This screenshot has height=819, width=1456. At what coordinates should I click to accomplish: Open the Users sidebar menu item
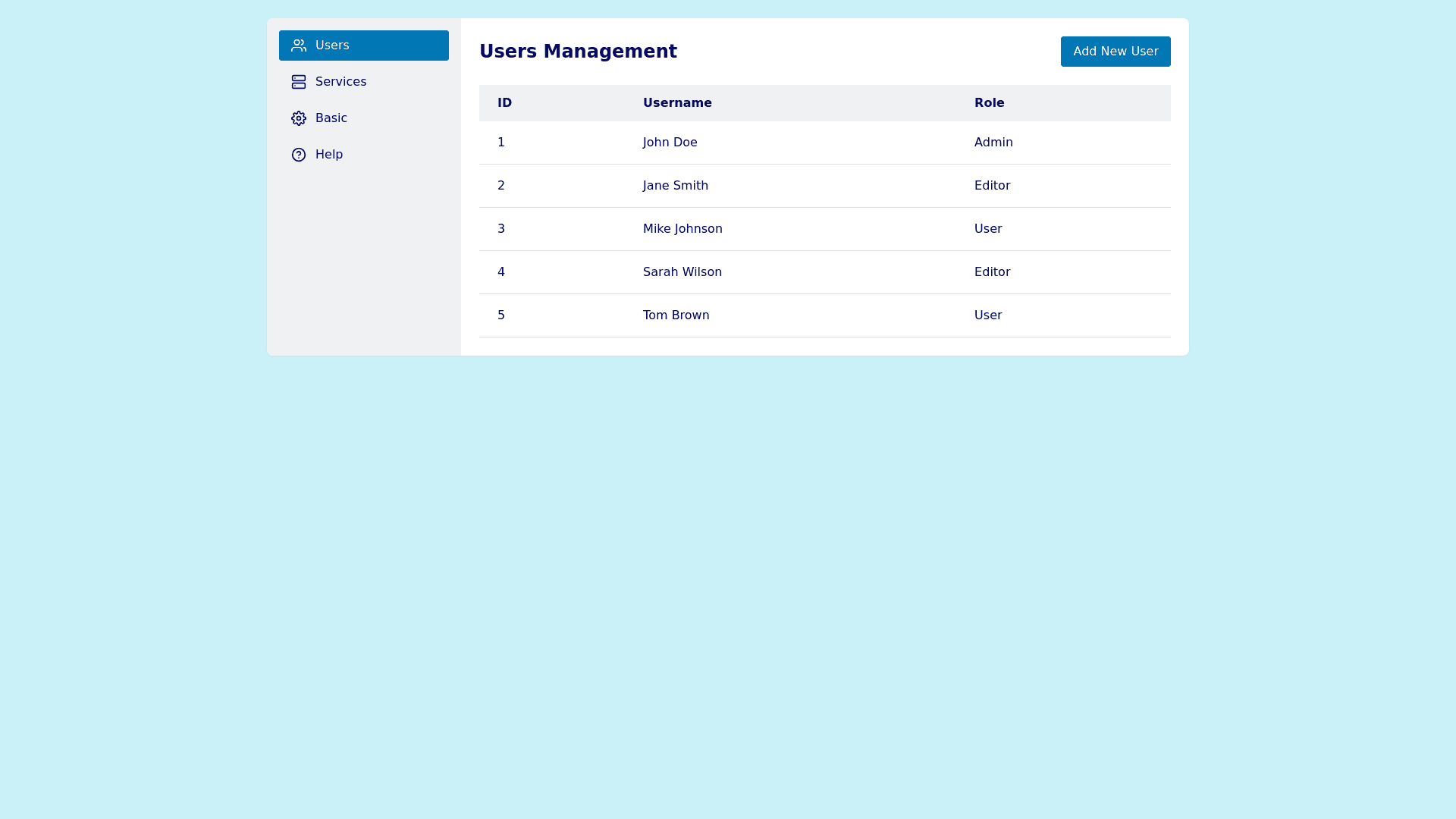point(363,45)
